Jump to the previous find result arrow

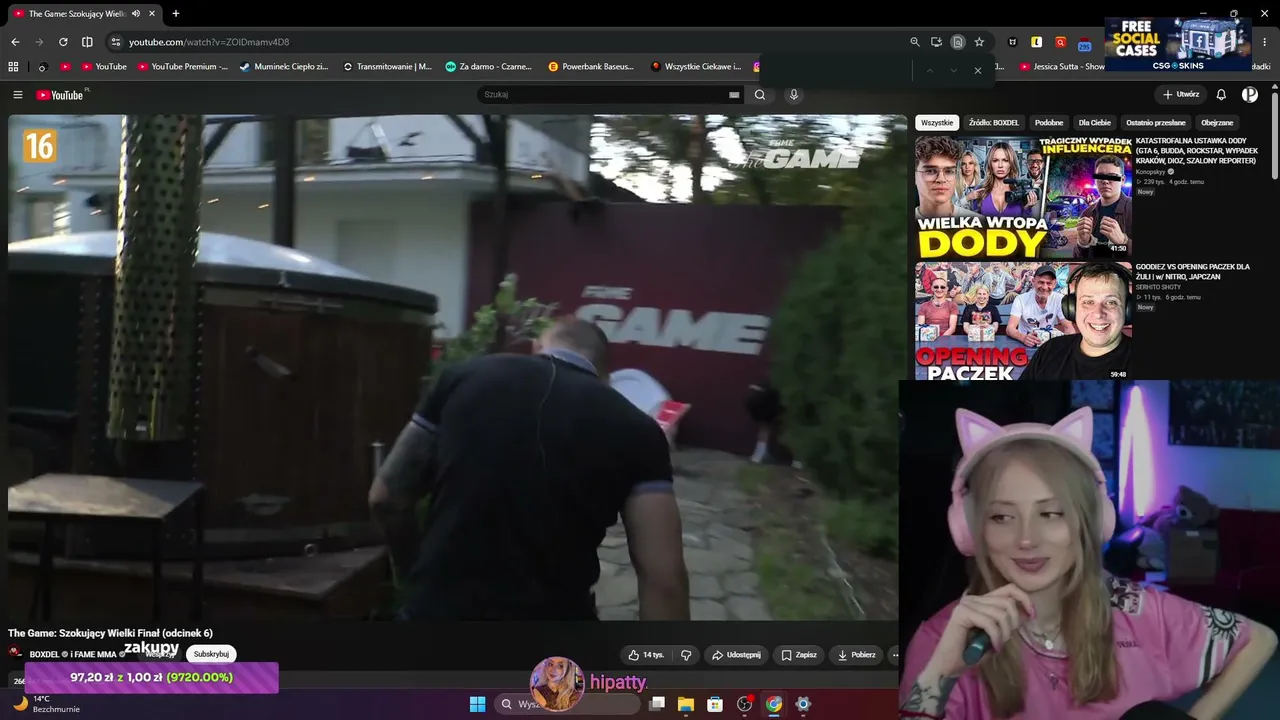(929, 70)
